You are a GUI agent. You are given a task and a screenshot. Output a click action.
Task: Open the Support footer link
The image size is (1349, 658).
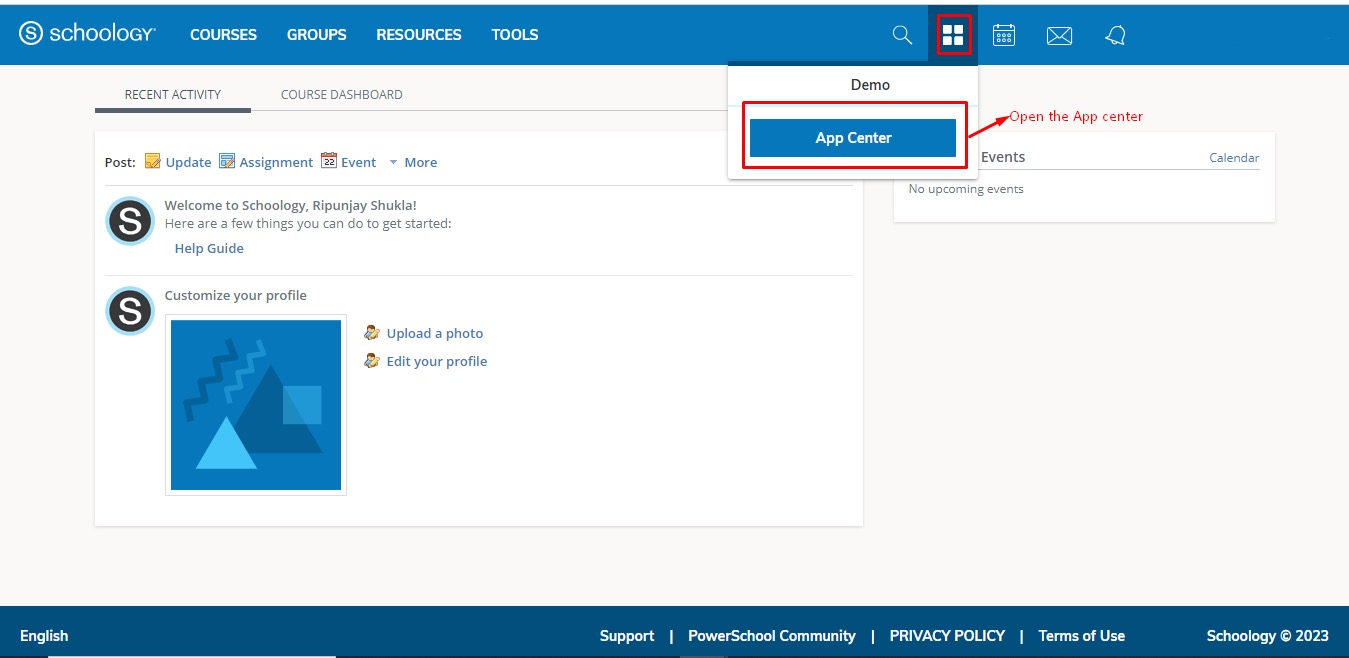tap(627, 635)
